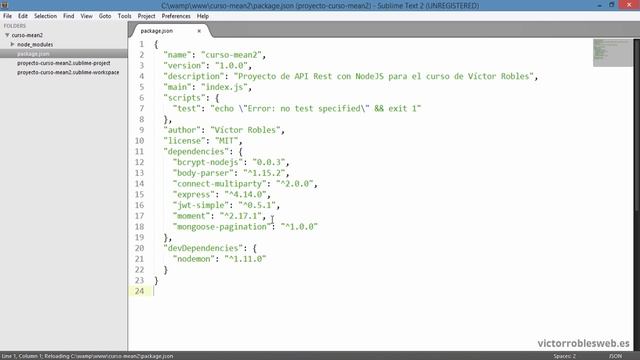Click line number 1 in gutter
The width and height of the screenshot is (640, 360).
141,44
